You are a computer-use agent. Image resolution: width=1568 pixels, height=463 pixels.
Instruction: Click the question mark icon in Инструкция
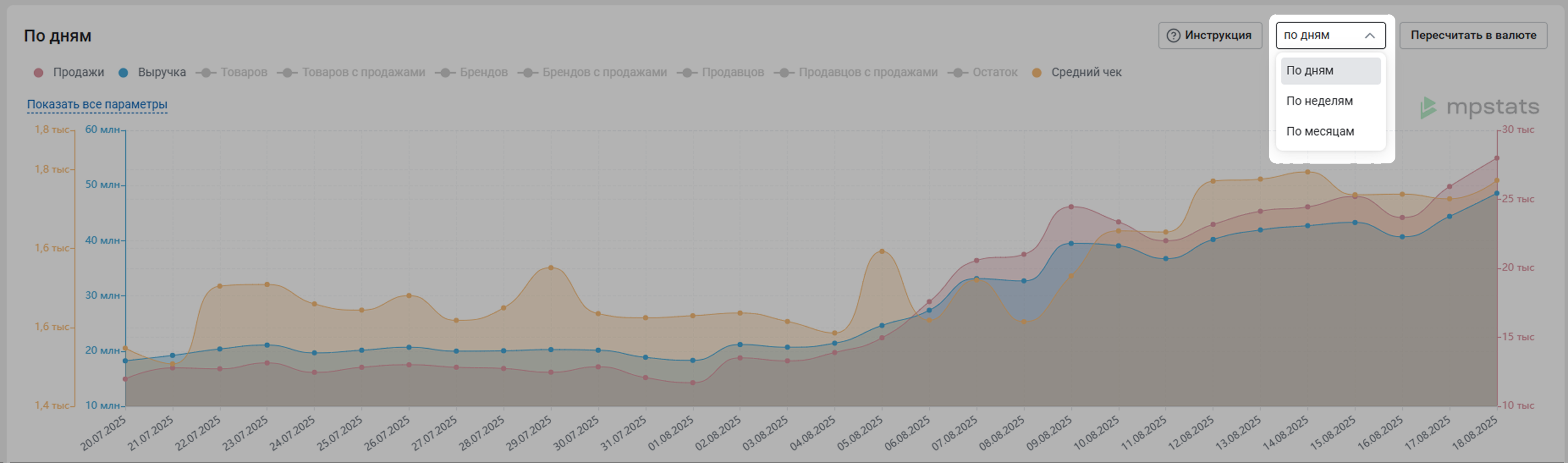1173,35
